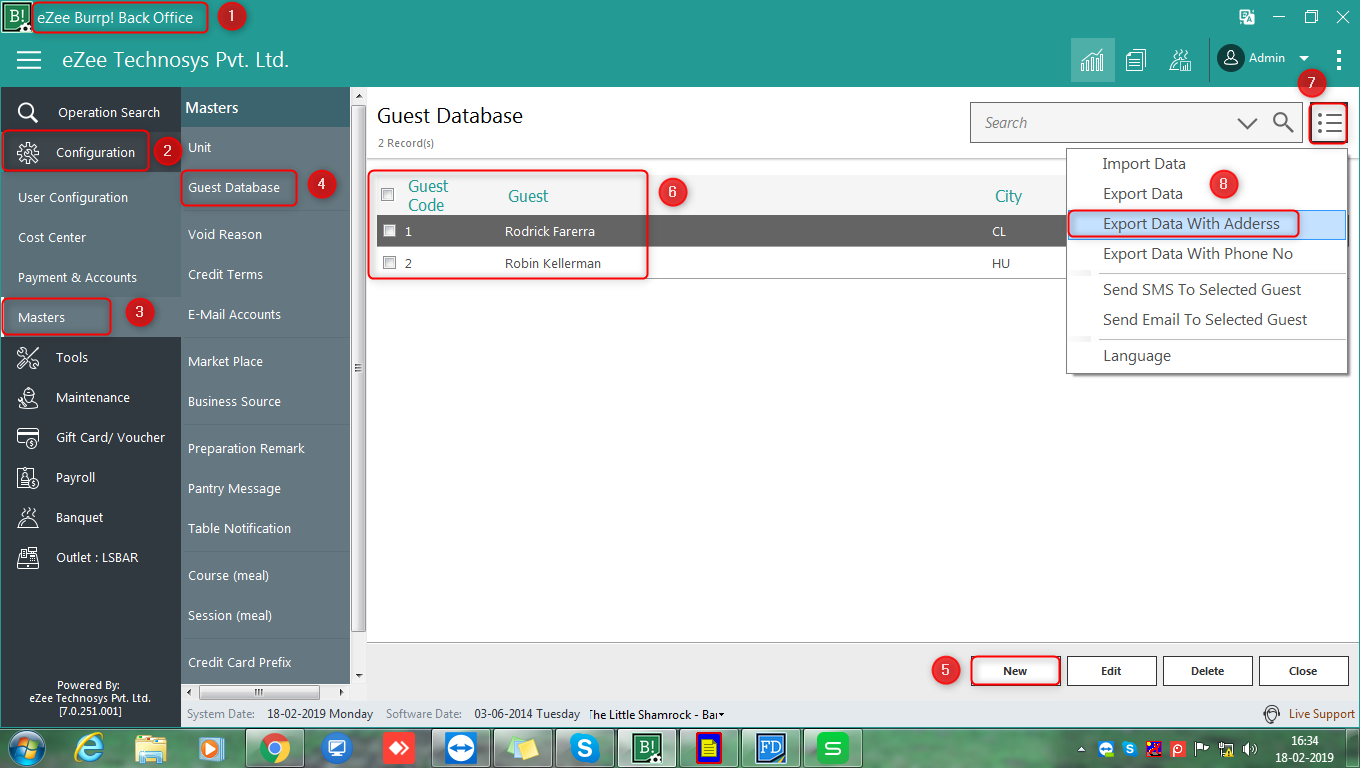
Task: Open Market Place master
Action: pos(225,361)
